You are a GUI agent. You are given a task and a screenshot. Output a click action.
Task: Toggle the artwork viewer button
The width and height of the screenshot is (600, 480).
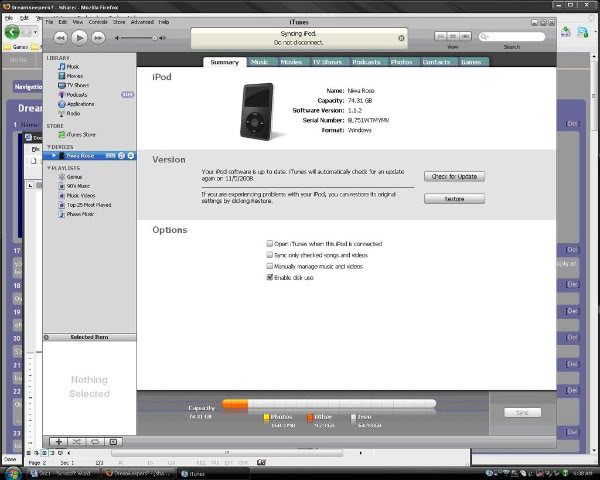tap(113, 442)
